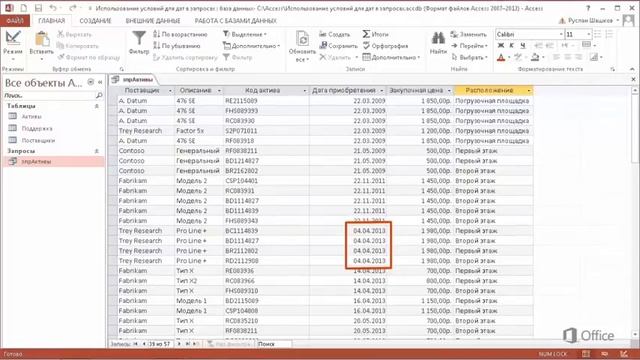Click the current record number field
The height and width of the screenshot is (360, 640).
click(x=160, y=344)
